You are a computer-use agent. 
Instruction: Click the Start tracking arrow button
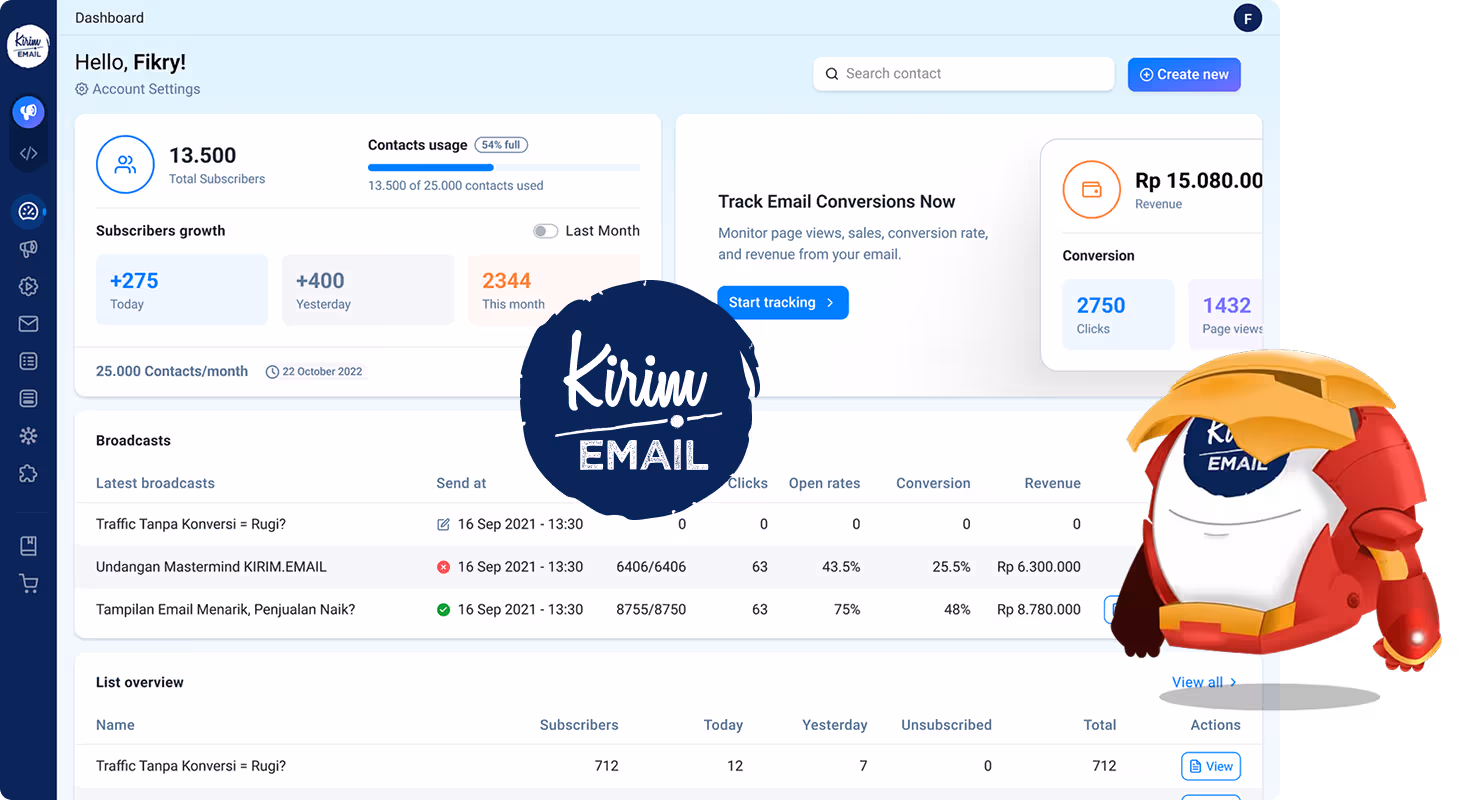pos(782,303)
